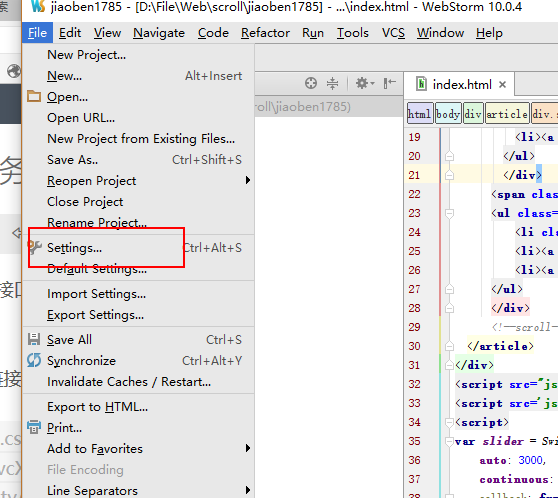Collapse the fold marker on line 21

pyautogui.click(x=449, y=175)
